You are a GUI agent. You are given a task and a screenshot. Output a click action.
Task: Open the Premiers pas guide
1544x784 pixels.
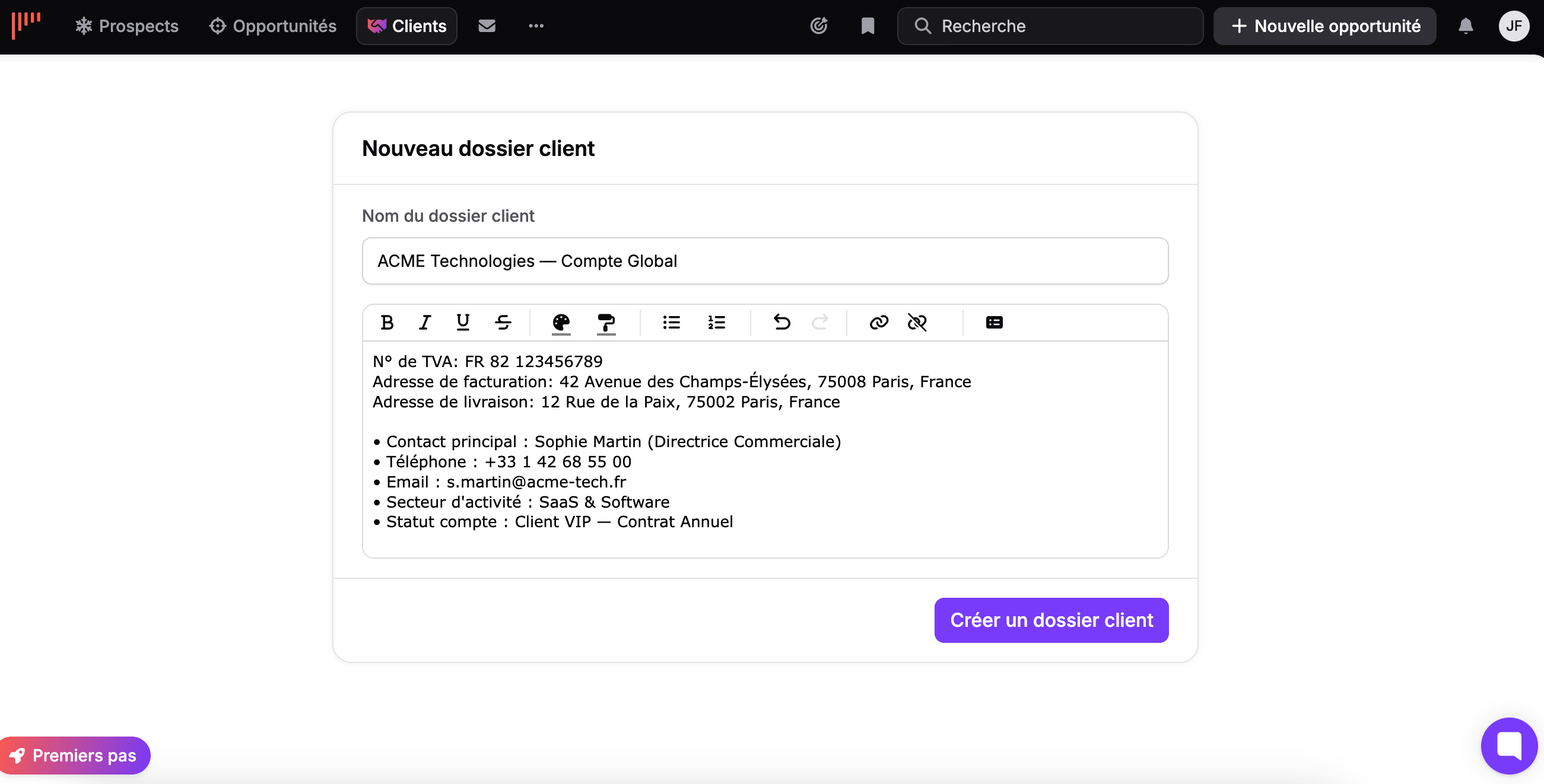(x=74, y=756)
